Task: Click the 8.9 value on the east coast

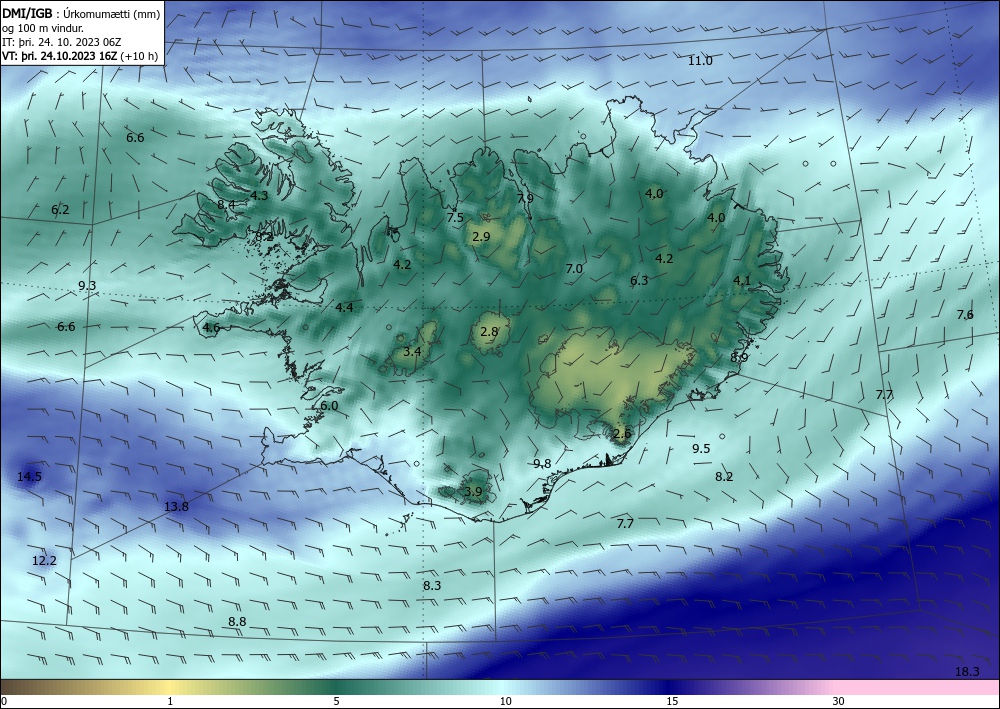Action: coord(739,358)
